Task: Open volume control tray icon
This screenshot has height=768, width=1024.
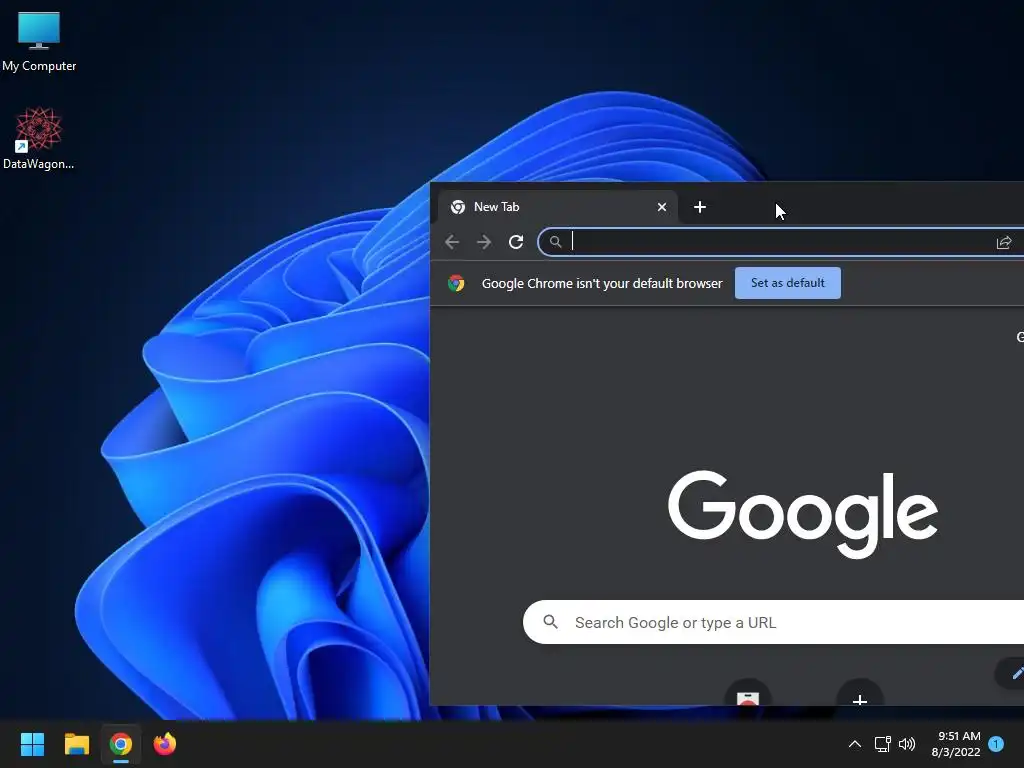Action: [907, 744]
